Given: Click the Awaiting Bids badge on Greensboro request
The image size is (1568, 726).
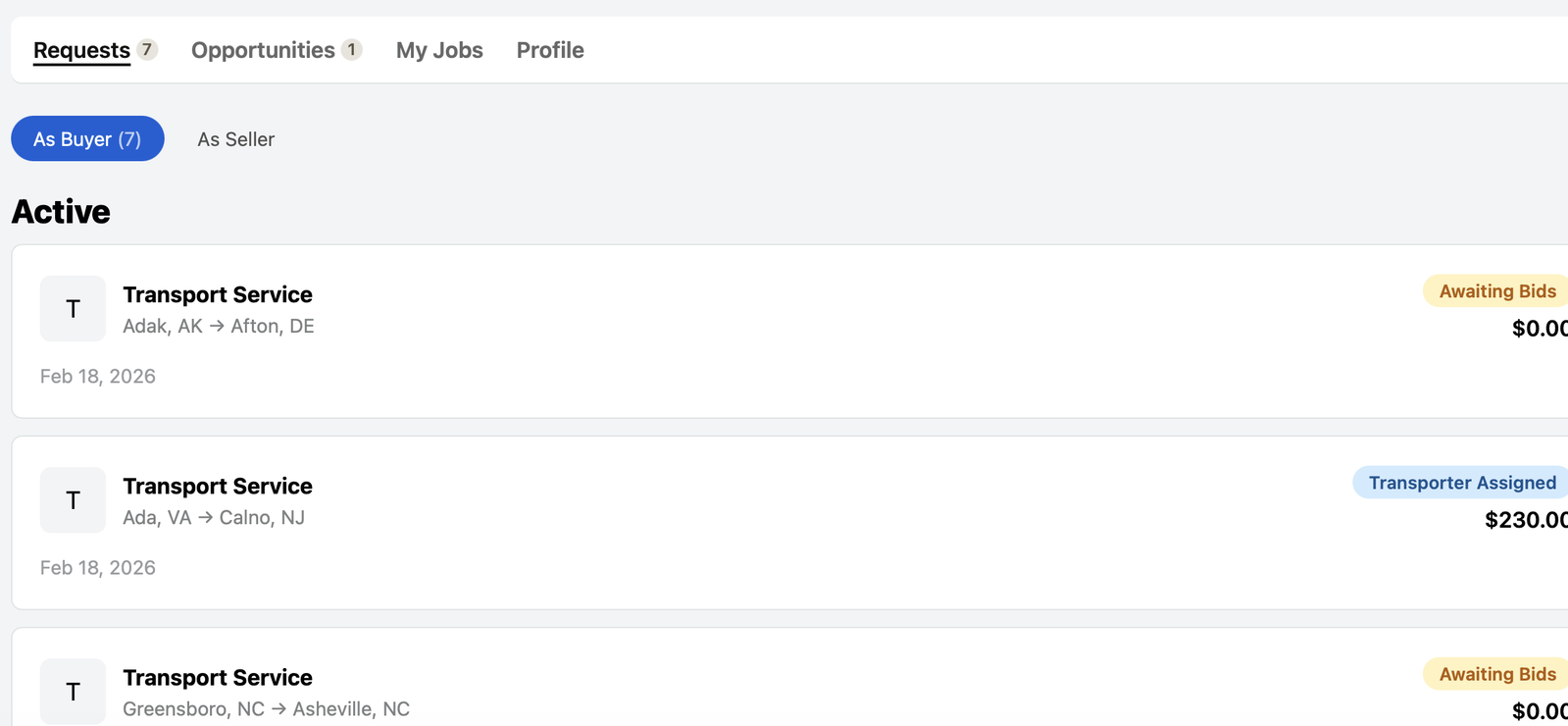Looking at the screenshot, I should (1496, 674).
